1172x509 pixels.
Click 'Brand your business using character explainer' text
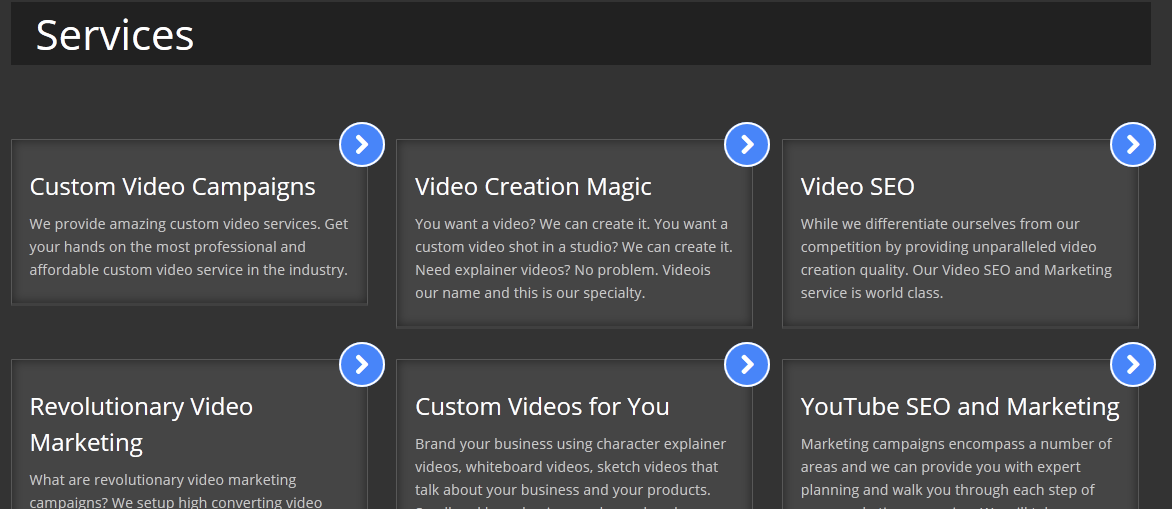(570, 444)
